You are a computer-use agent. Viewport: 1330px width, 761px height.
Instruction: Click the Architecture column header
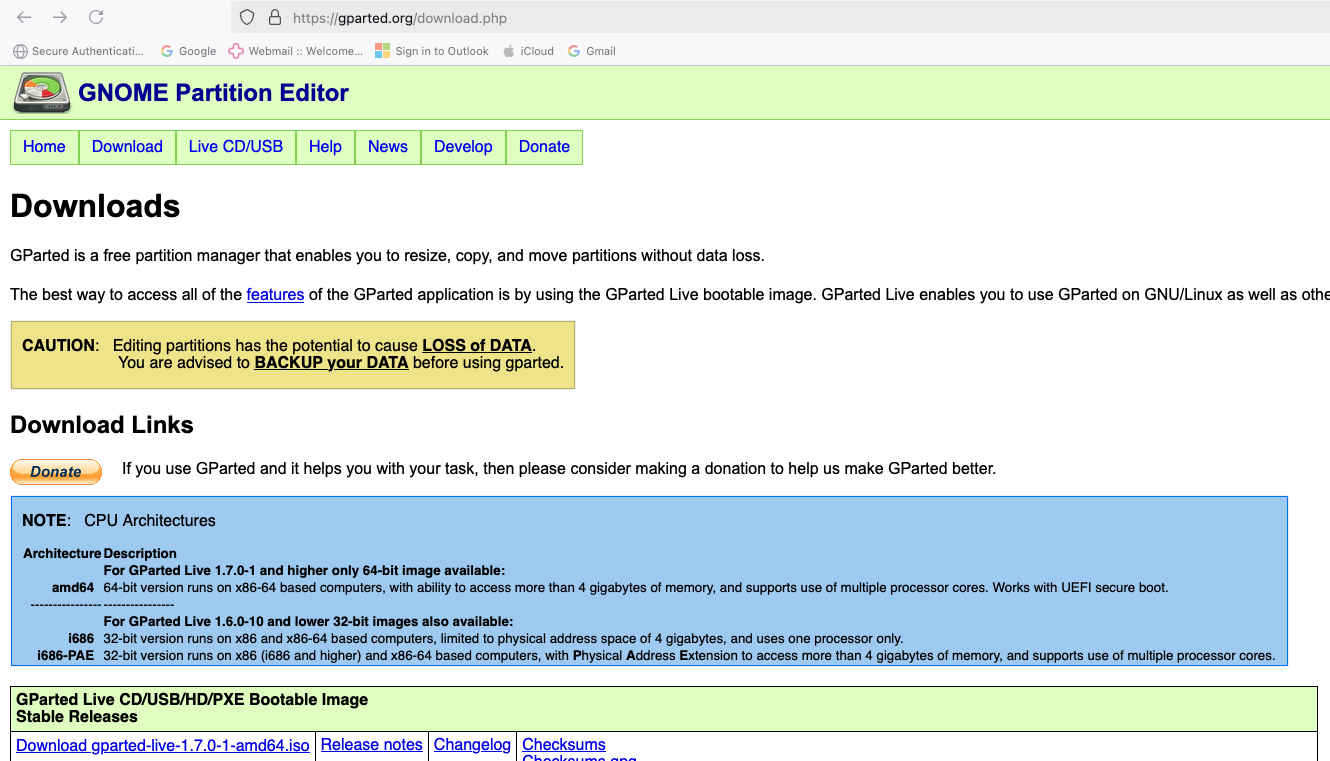tap(62, 554)
